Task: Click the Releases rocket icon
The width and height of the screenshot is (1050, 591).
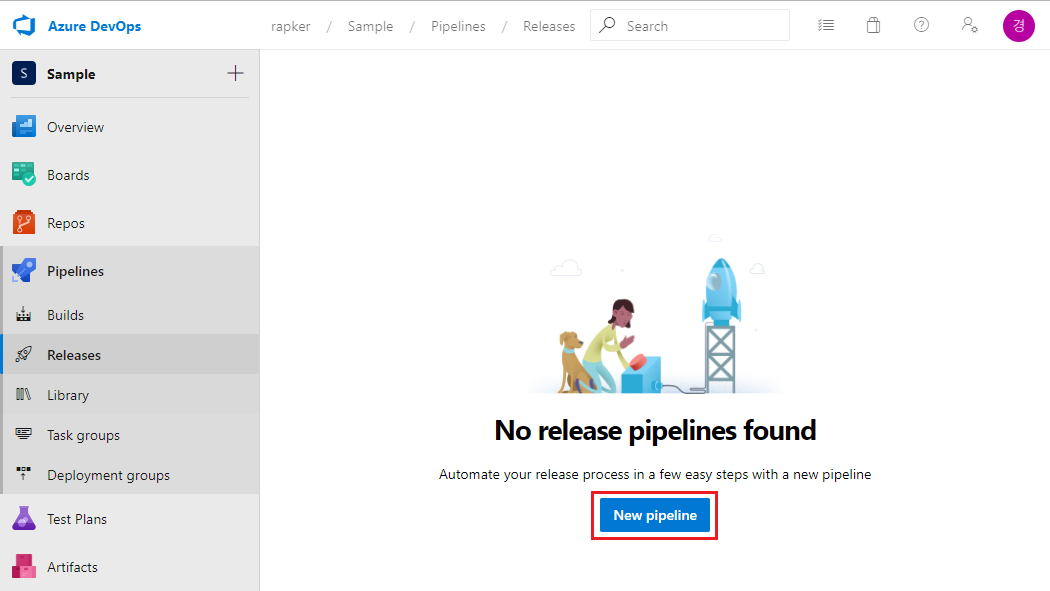Action: click(x=23, y=354)
